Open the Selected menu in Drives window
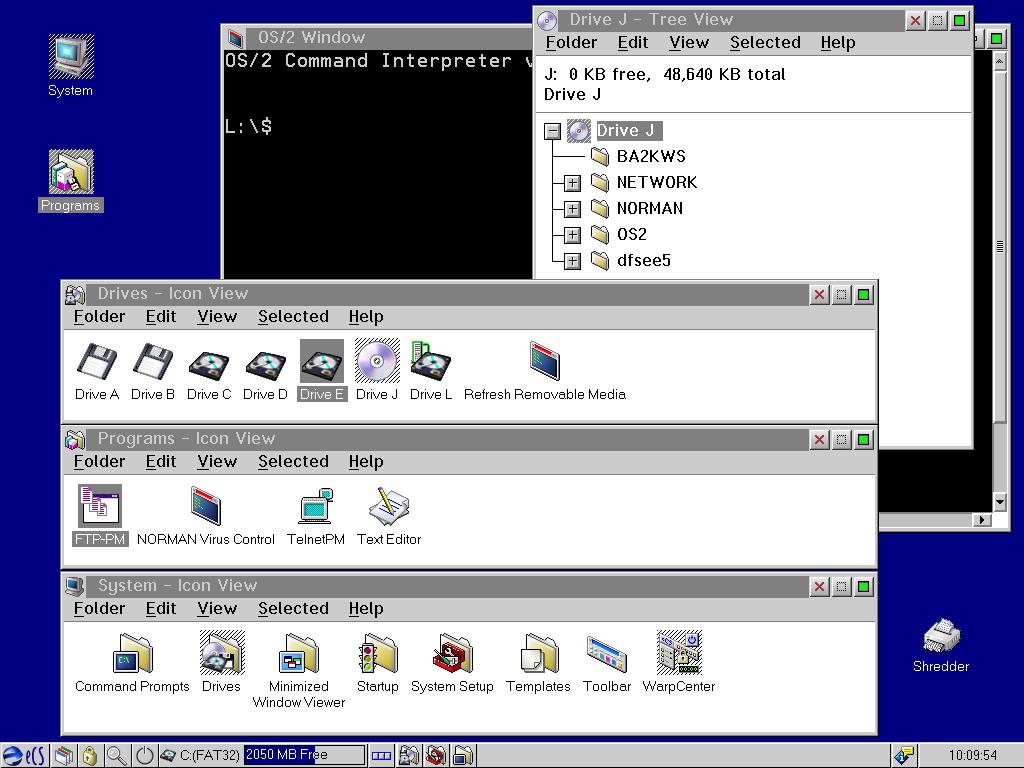Viewport: 1024px width, 768px height. [293, 316]
